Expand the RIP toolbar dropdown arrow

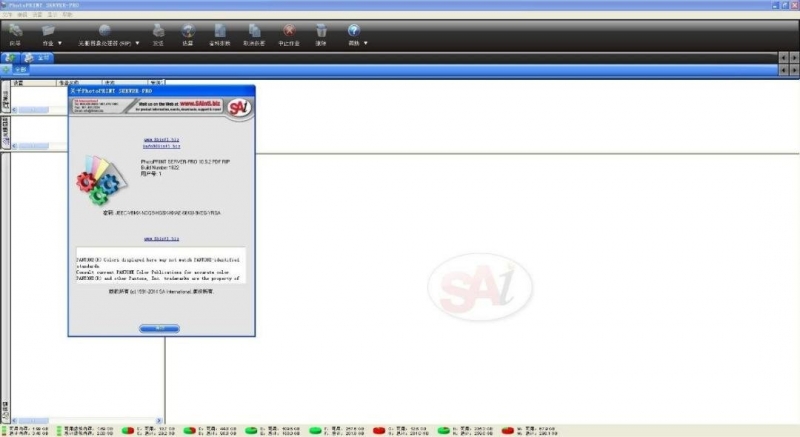coord(137,43)
